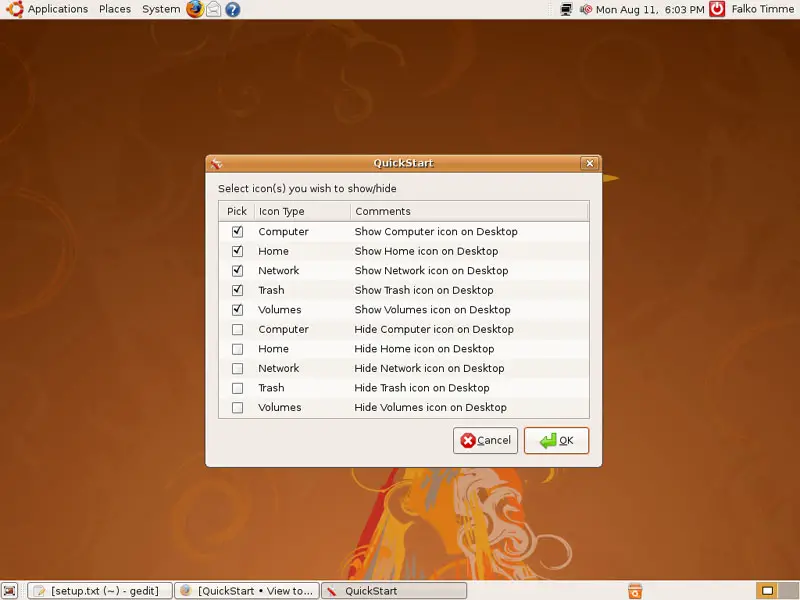
Task: Check Hide Trash icon checkbox
Action: (237, 388)
